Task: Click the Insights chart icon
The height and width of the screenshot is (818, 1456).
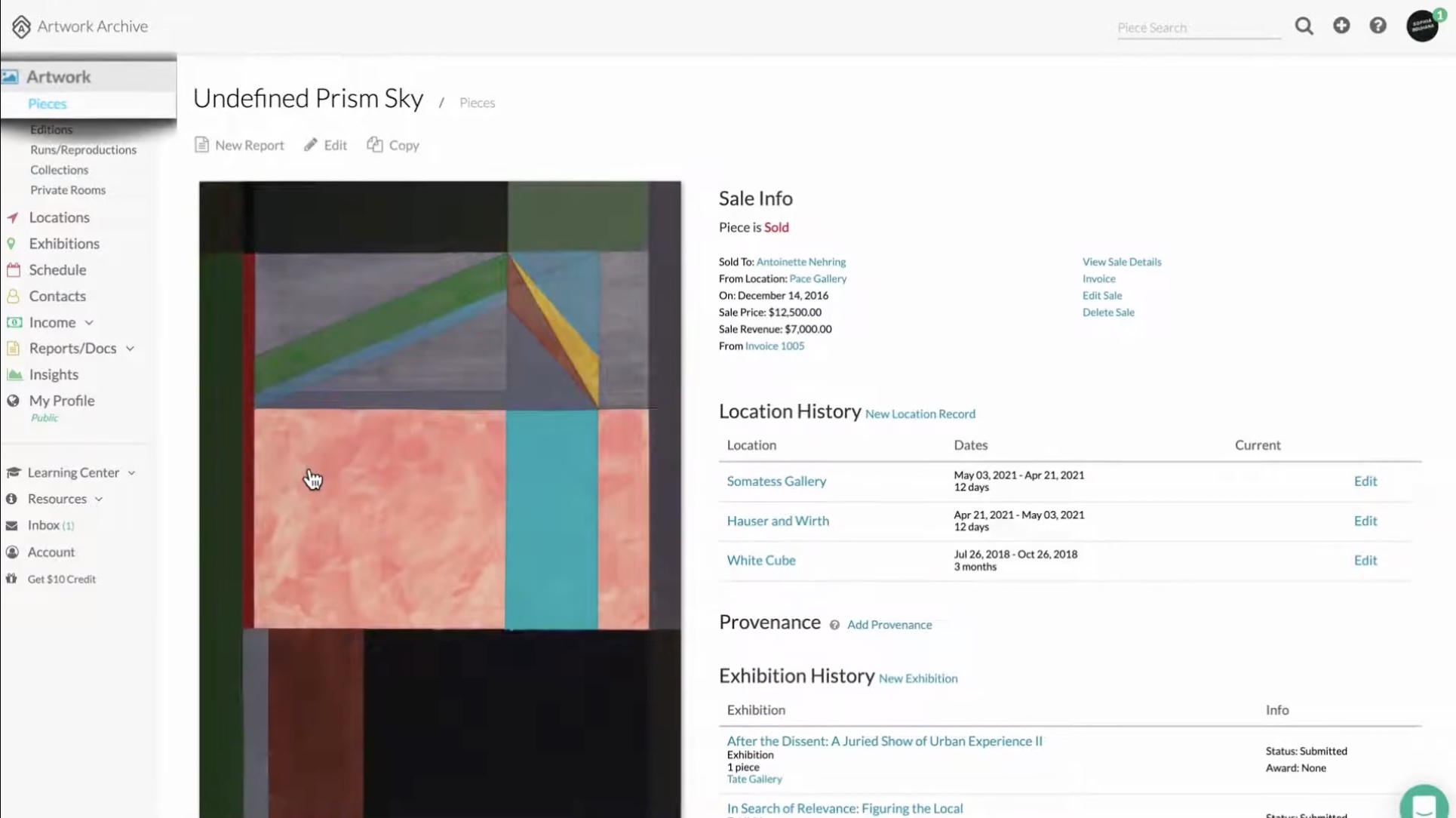Action: [14, 374]
